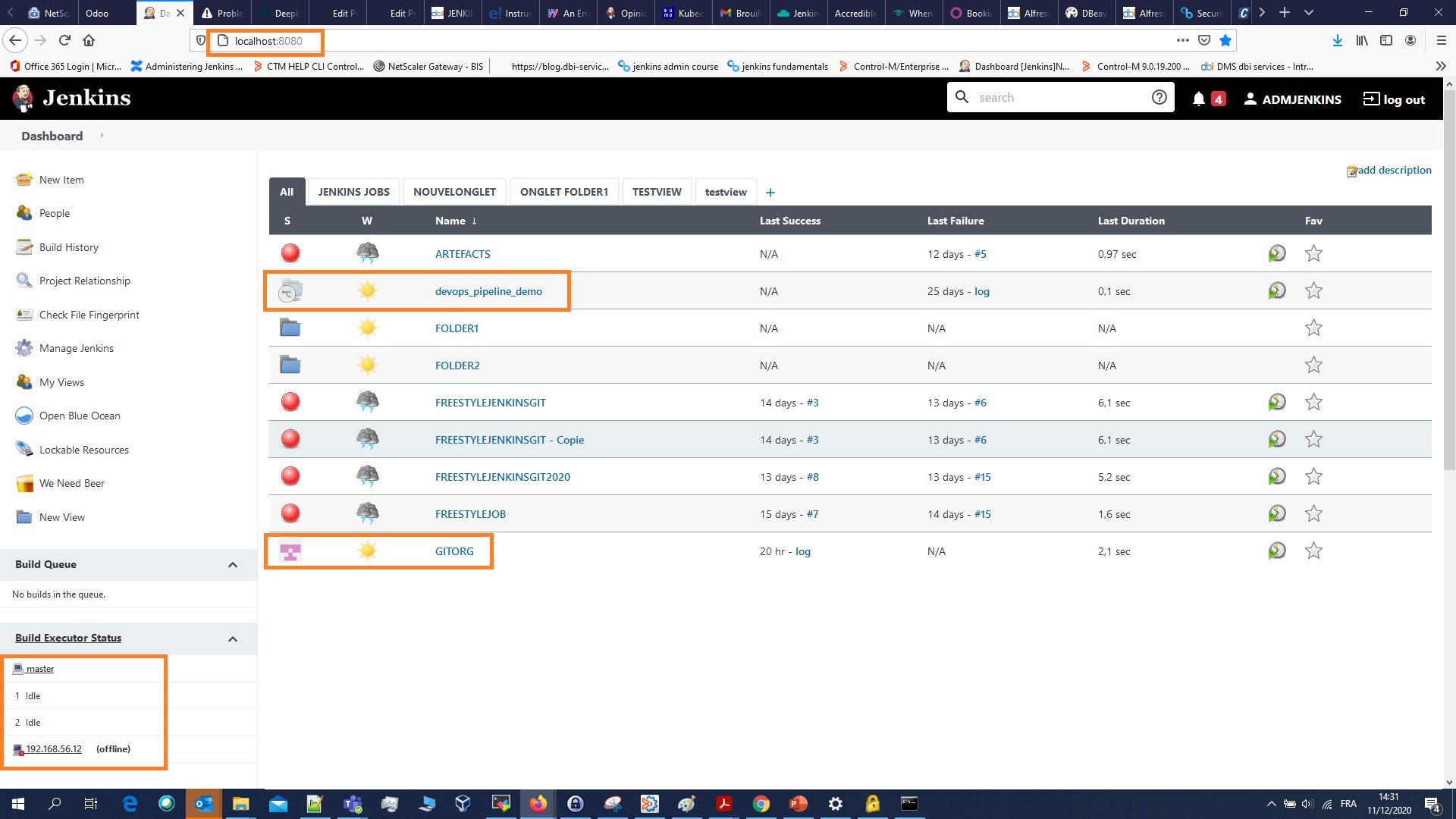Schedule a build for GITORG
The width and height of the screenshot is (1456, 819).
(x=1277, y=551)
